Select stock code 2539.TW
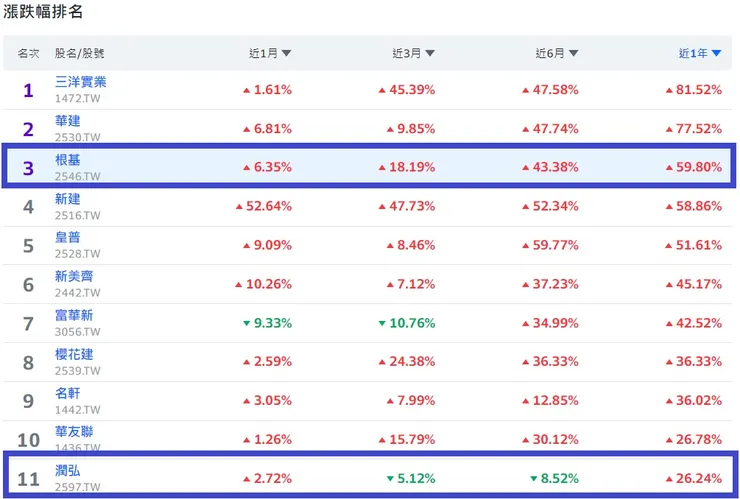Image resolution: width=740 pixels, height=499 pixels. [x=77, y=371]
